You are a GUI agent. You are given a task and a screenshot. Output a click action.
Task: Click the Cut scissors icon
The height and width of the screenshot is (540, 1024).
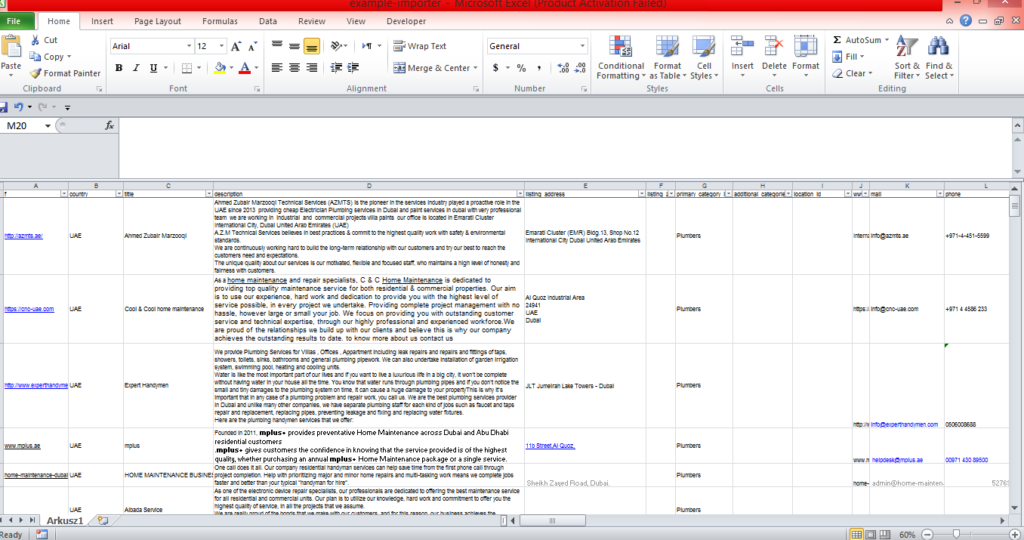(35, 40)
